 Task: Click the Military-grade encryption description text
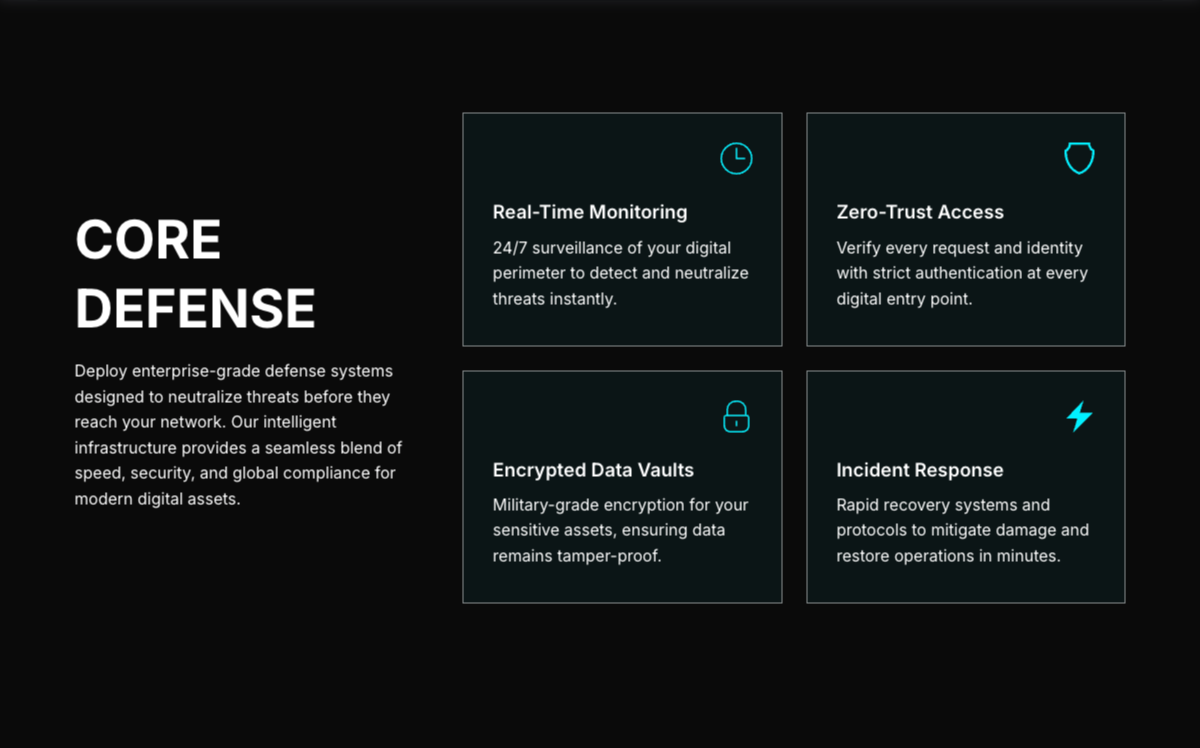tap(620, 530)
